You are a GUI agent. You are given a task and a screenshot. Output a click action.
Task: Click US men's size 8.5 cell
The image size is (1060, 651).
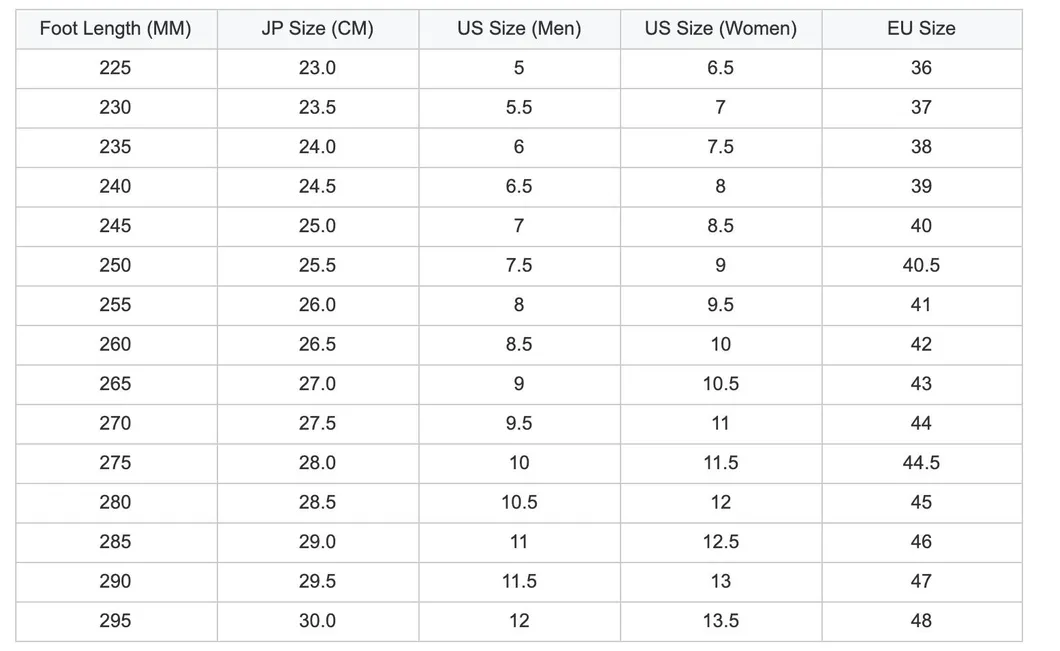pyautogui.click(x=519, y=345)
